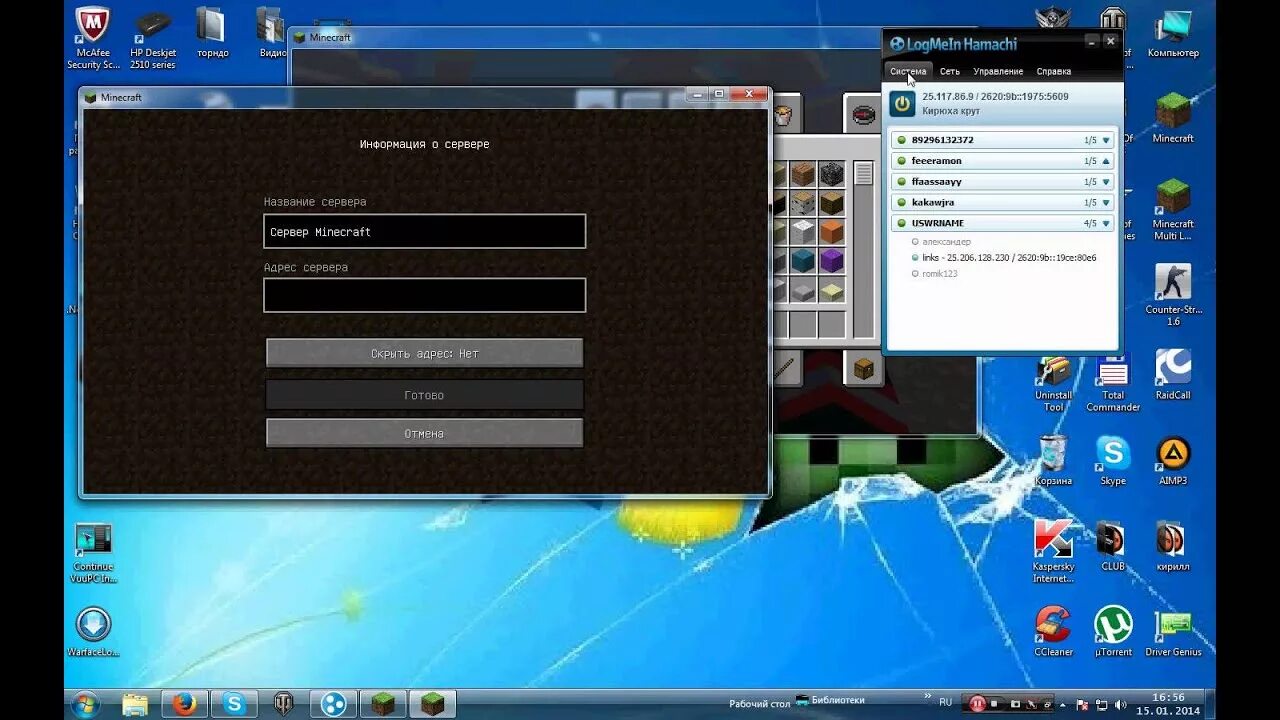This screenshot has width=1280, height=720.
Task: Open the µTorrent desktop shortcut
Action: tap(1113, 631)
